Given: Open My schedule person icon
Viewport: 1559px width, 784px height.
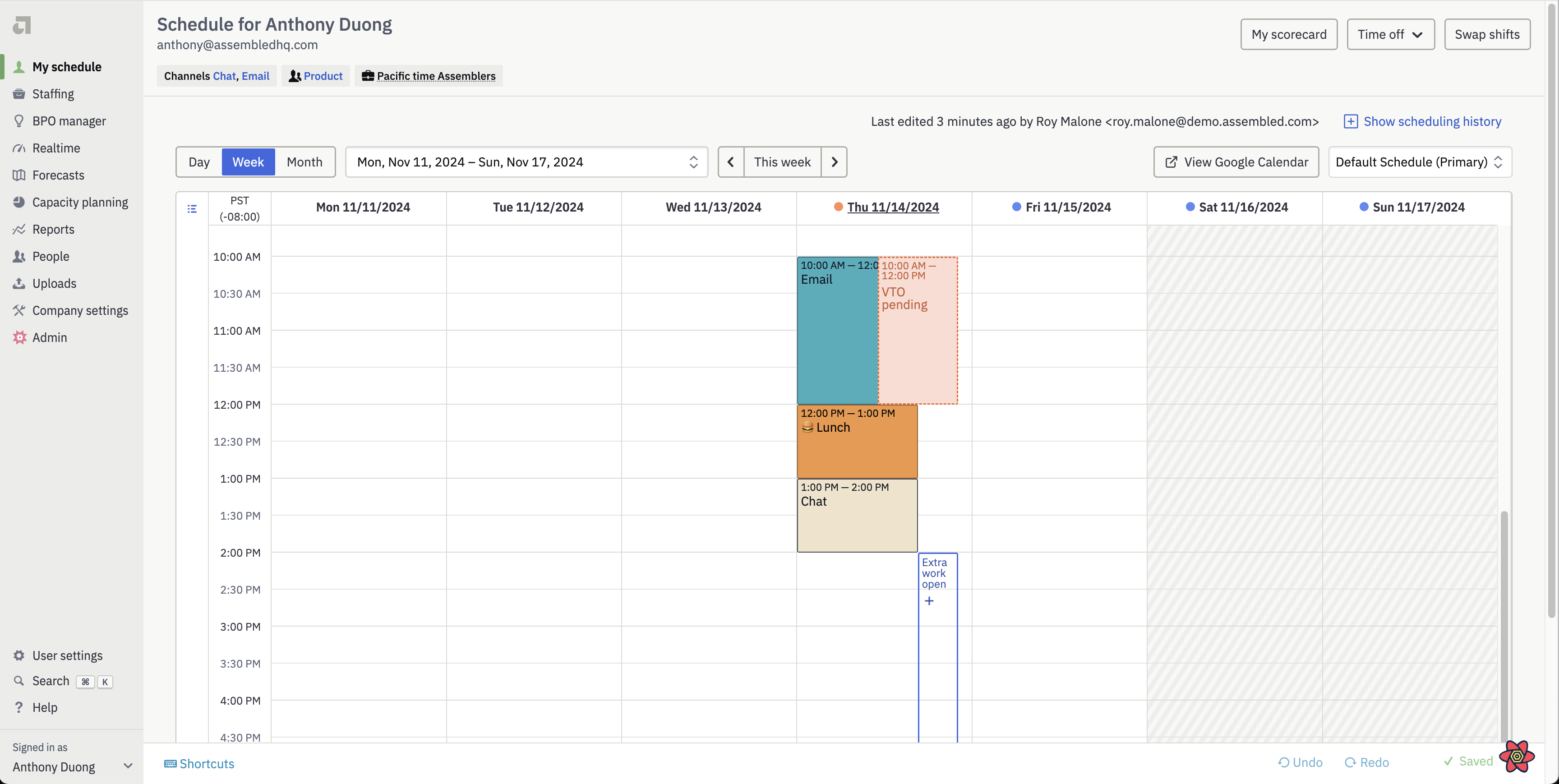Looking at the screenshot, I should click(x=19, y=67).
